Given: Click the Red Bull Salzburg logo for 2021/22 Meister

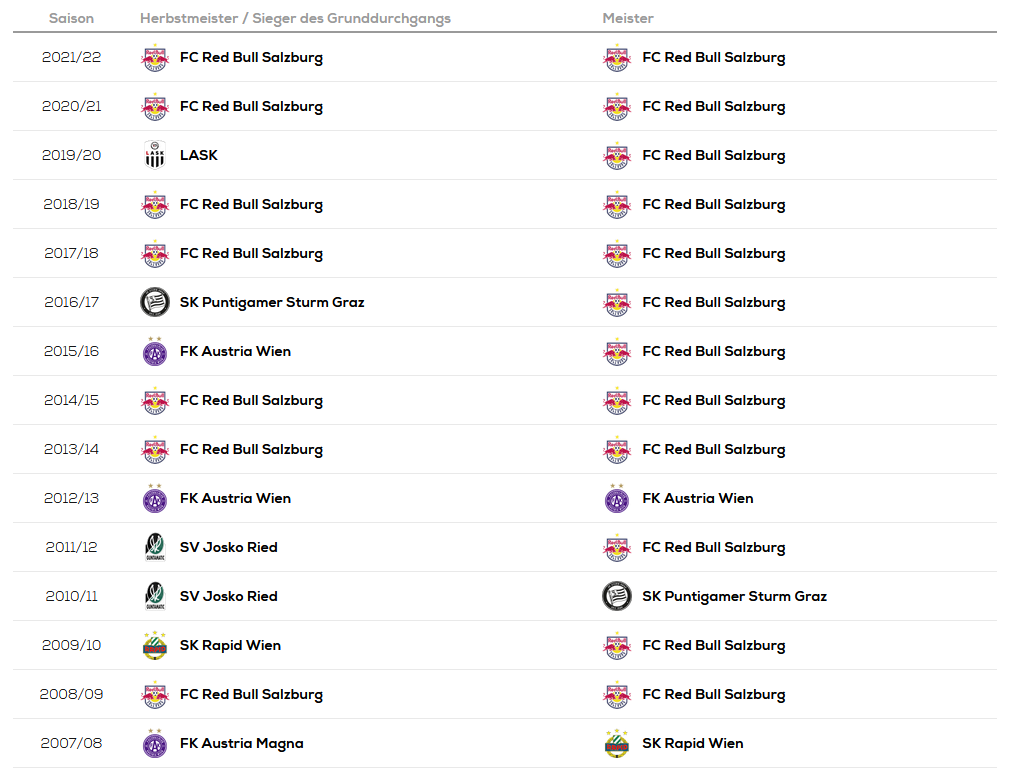Looking at the screenshot, I should coord(617,57).
